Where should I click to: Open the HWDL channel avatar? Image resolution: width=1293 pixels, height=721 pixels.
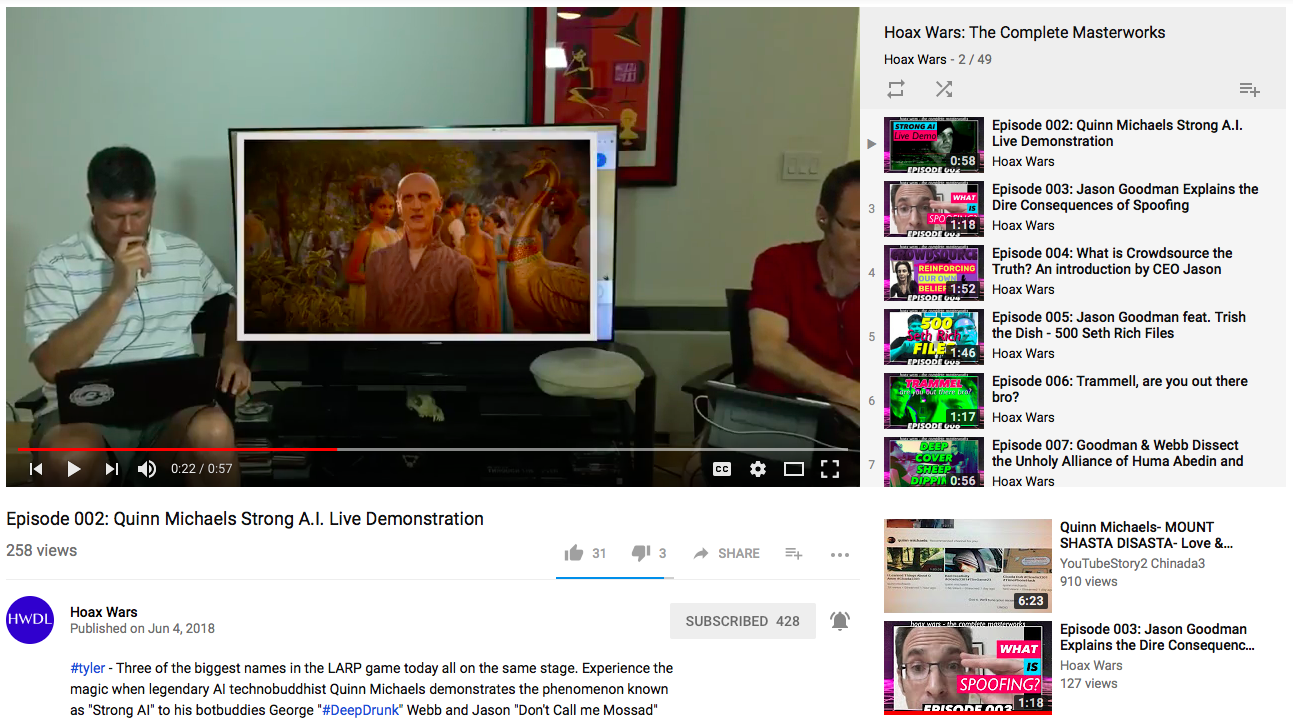30,620
